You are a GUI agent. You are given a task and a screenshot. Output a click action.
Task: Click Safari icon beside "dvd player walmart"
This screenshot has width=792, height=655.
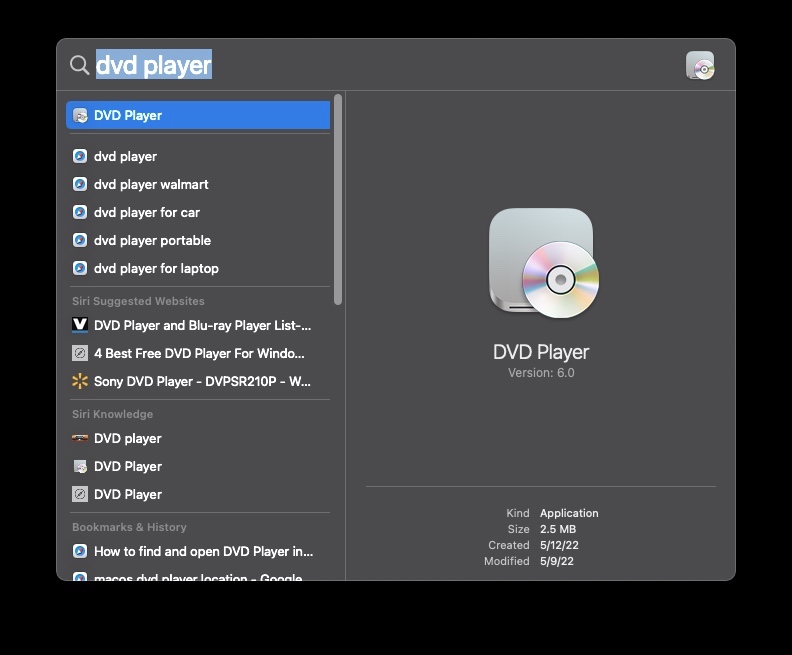click(x=80, y=184)
